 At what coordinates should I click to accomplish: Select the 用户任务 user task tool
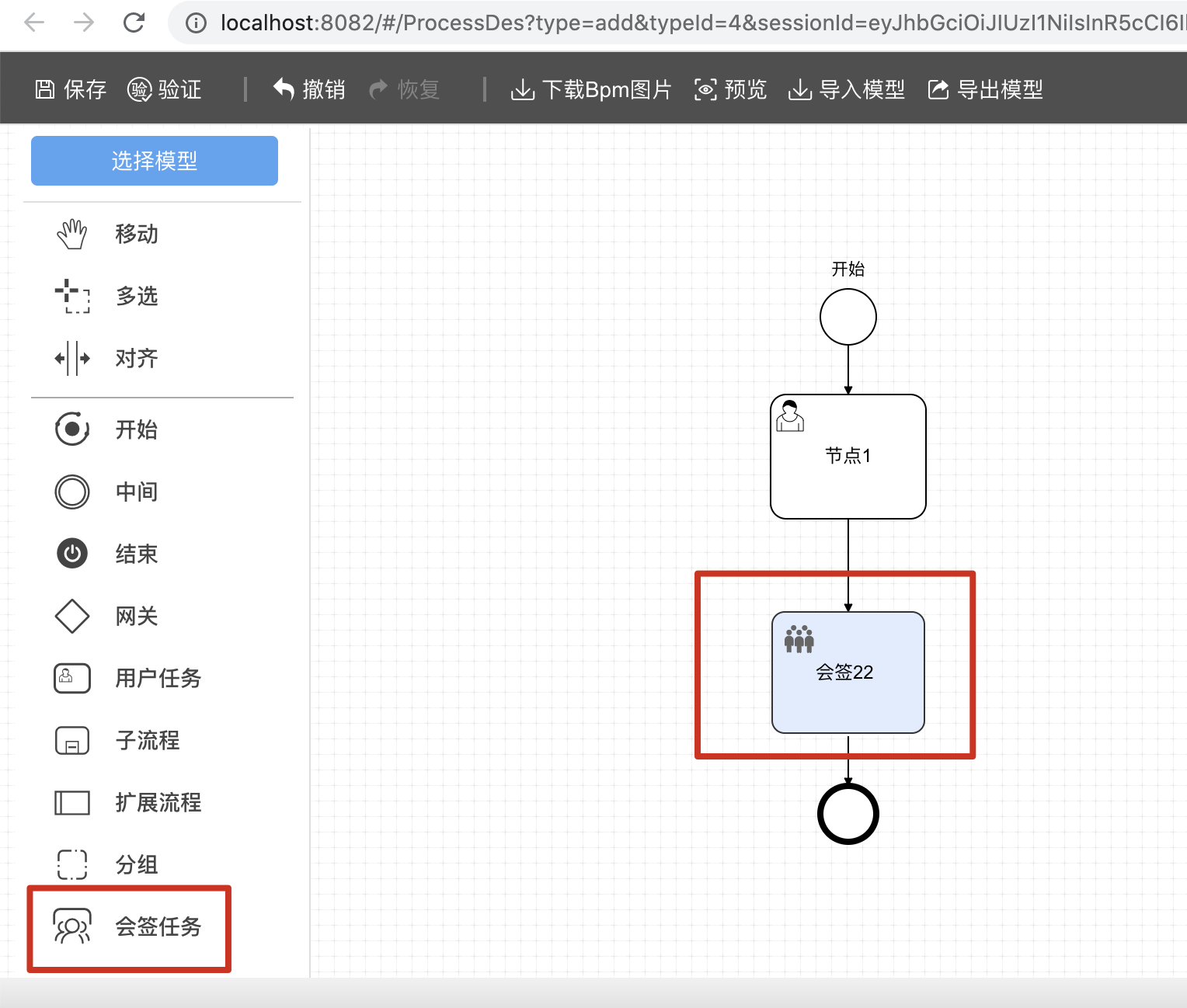157,678
